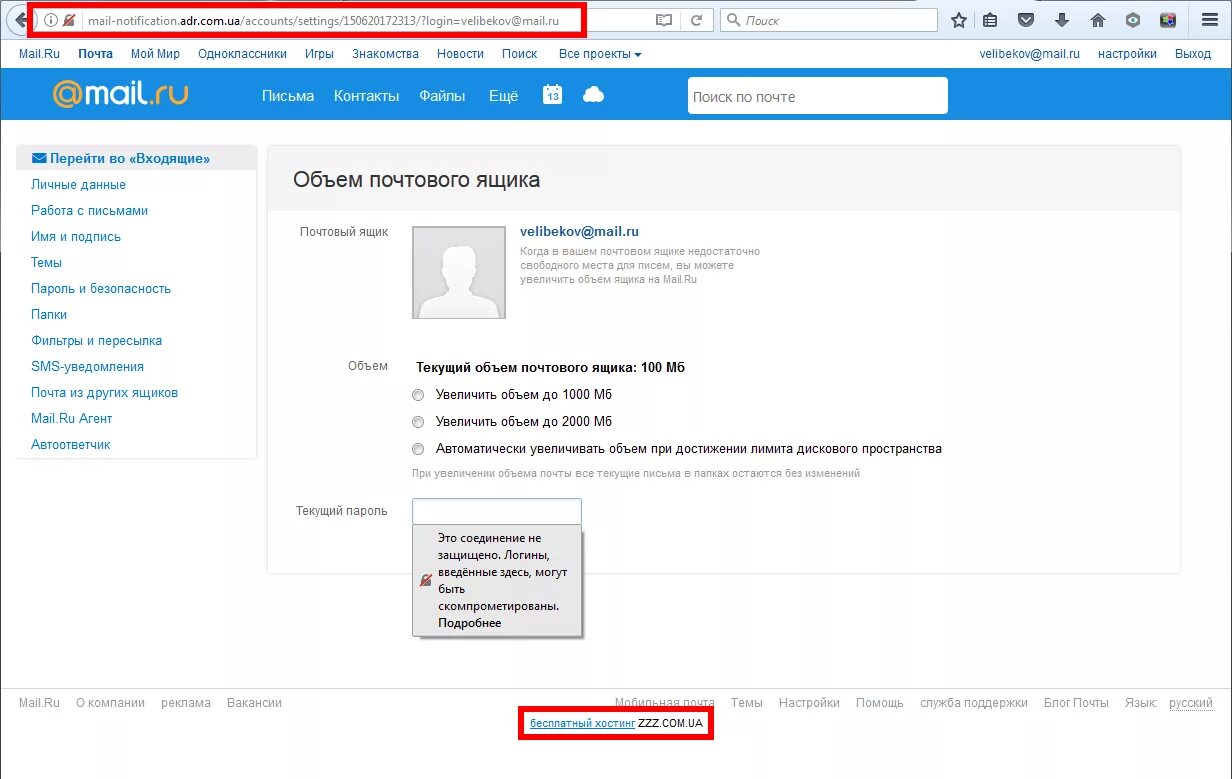Open Поиск link in top bar

tap(520, 54)
